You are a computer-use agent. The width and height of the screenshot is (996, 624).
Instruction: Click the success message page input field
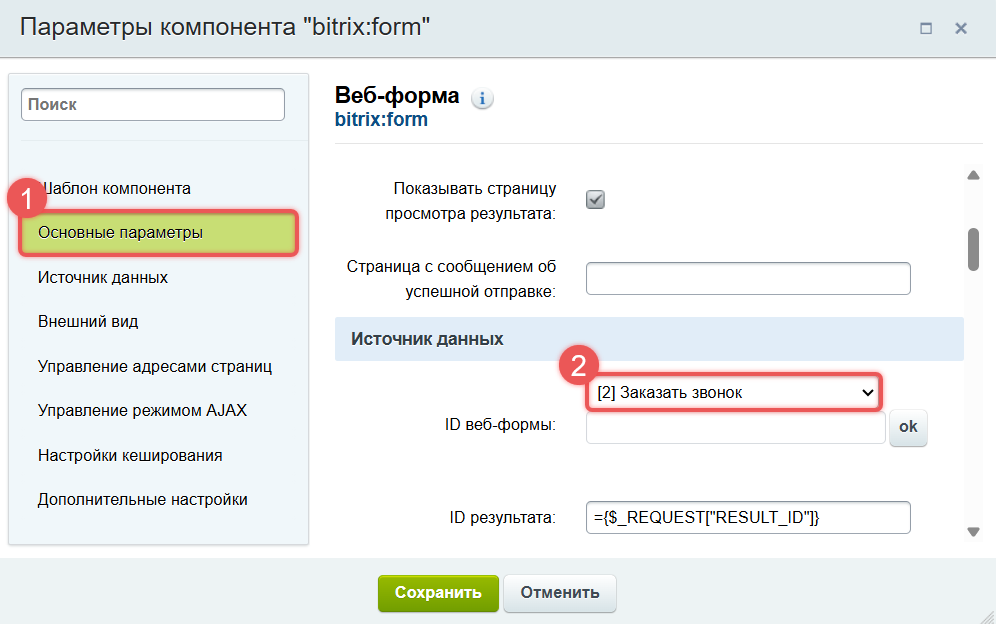748,278
